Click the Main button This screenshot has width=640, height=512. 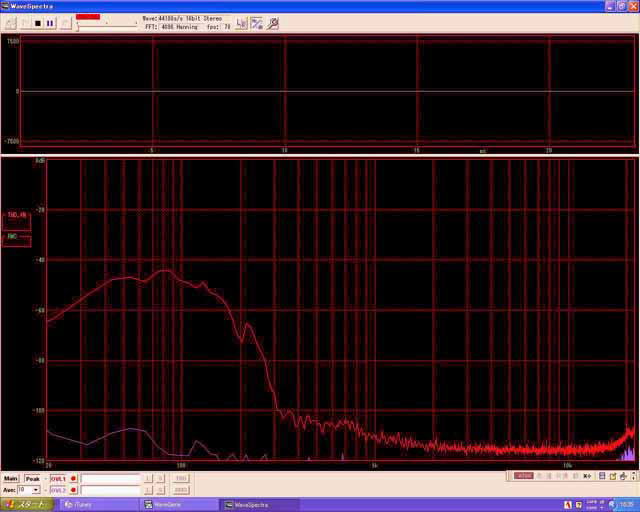(x=11, y=479)
